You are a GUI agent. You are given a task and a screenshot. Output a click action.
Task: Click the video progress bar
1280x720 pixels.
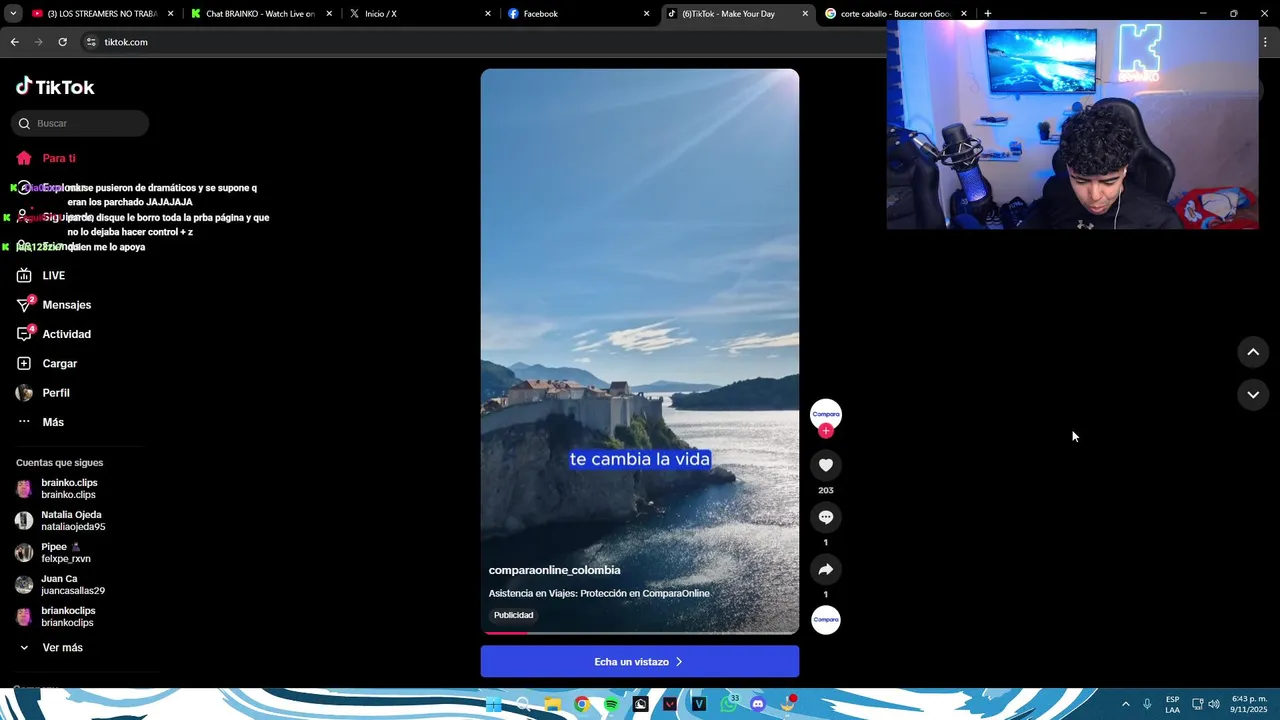pyautogui.click(x=640, y=632)
